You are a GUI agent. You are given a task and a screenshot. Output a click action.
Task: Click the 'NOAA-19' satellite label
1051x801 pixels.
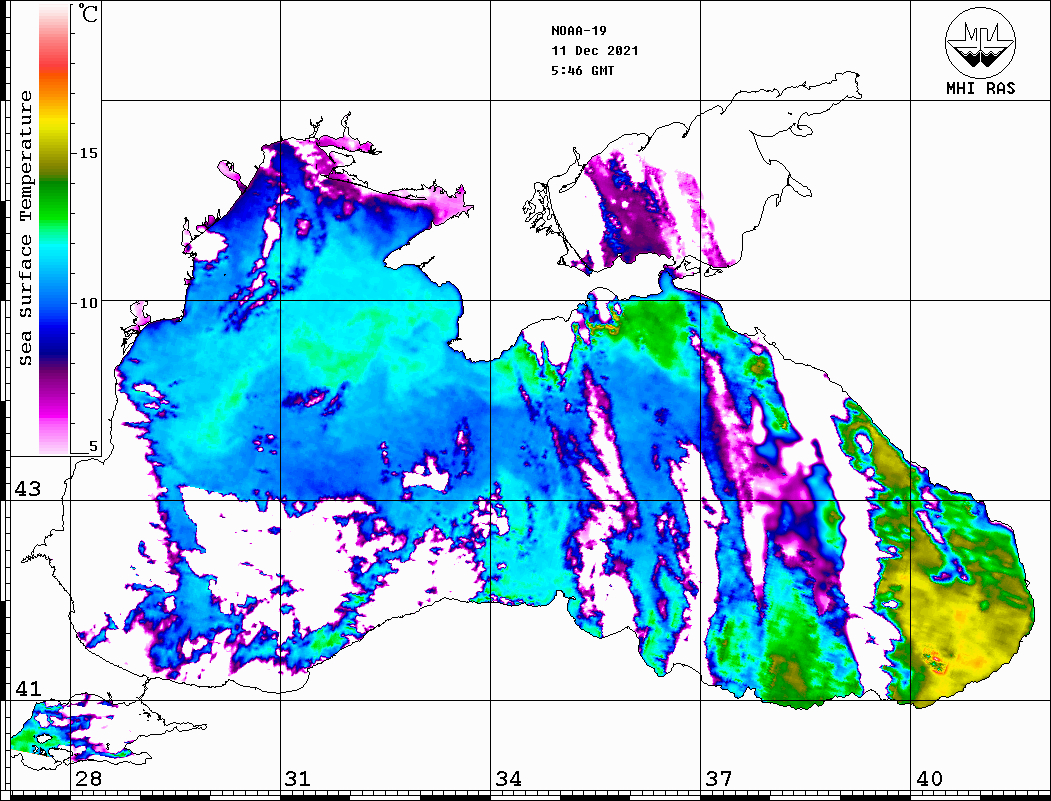pos(578,31)
